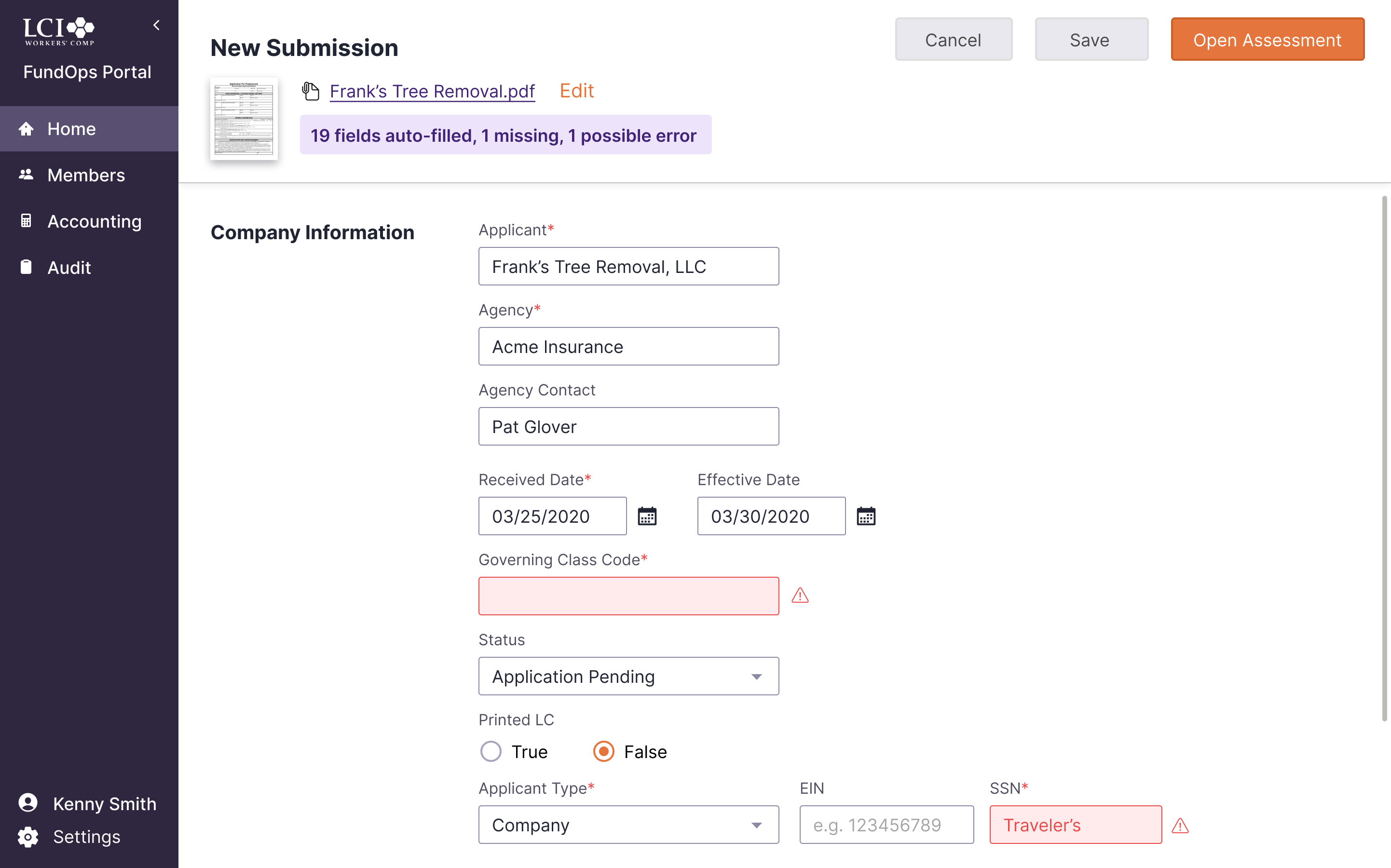Open Settings via the gear icon
This screenshot has width=1391, height=868.
tap(27, 837)
